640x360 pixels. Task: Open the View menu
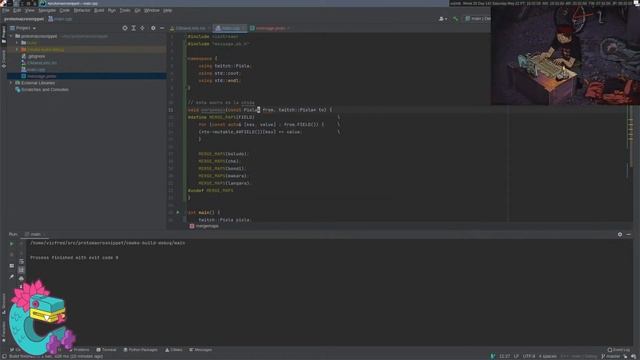(x=29, y=10)
